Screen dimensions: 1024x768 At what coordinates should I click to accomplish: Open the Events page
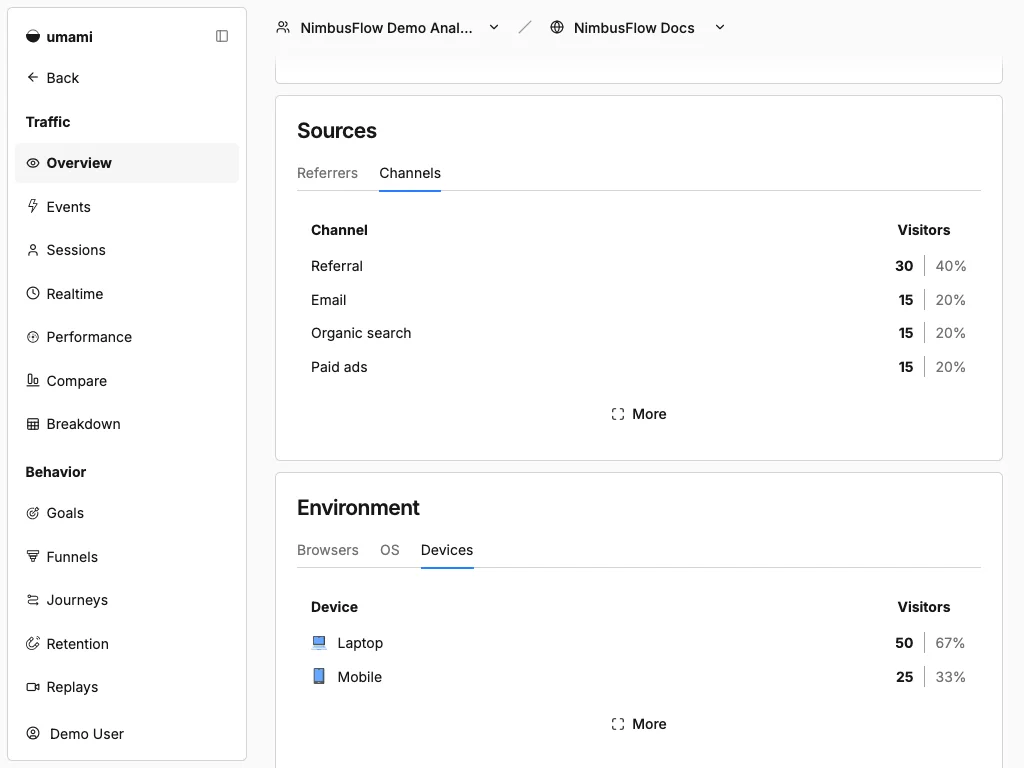[x=127, y=206]
